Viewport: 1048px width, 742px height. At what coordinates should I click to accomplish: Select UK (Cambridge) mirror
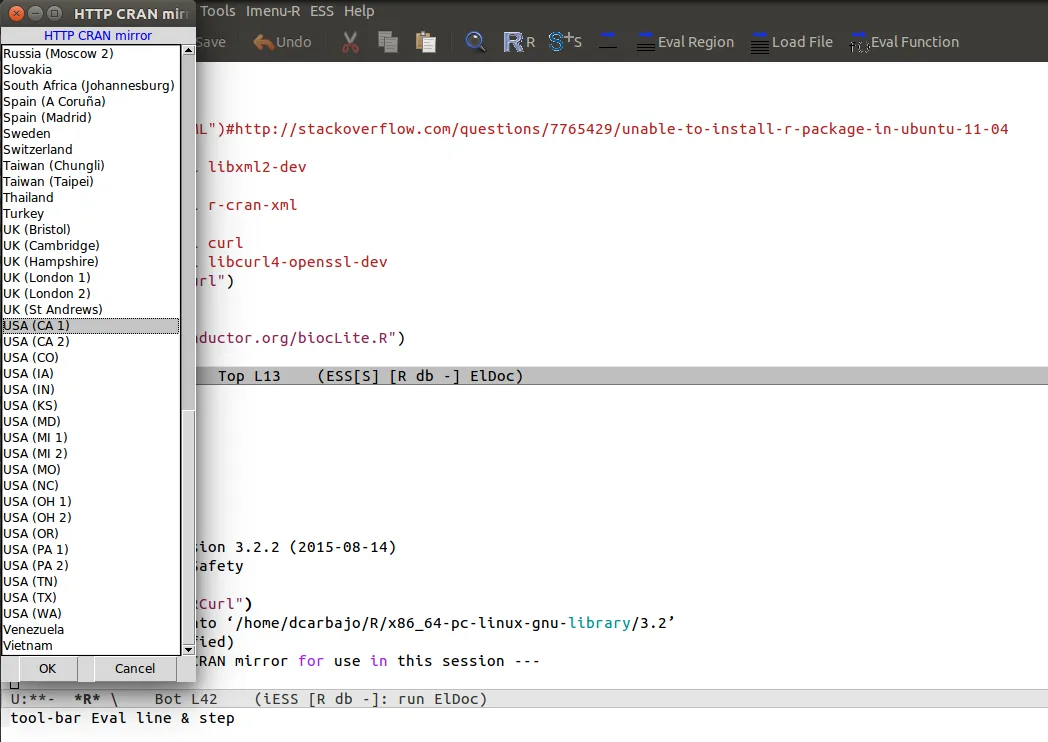pos(91,246)
